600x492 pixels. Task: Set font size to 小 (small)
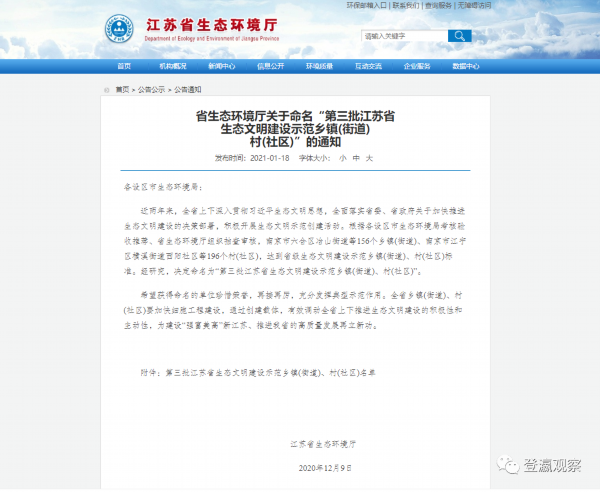pyautogui.click(x=342, y=157)
